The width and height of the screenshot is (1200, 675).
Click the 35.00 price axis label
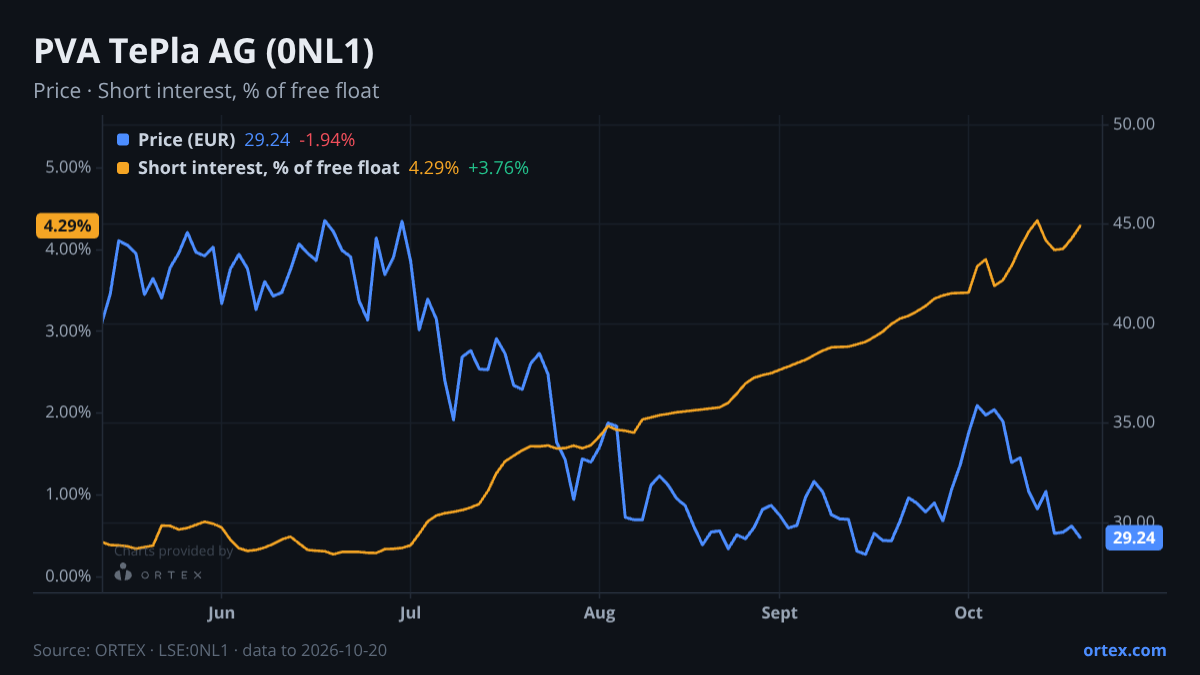coord(1134,422)
